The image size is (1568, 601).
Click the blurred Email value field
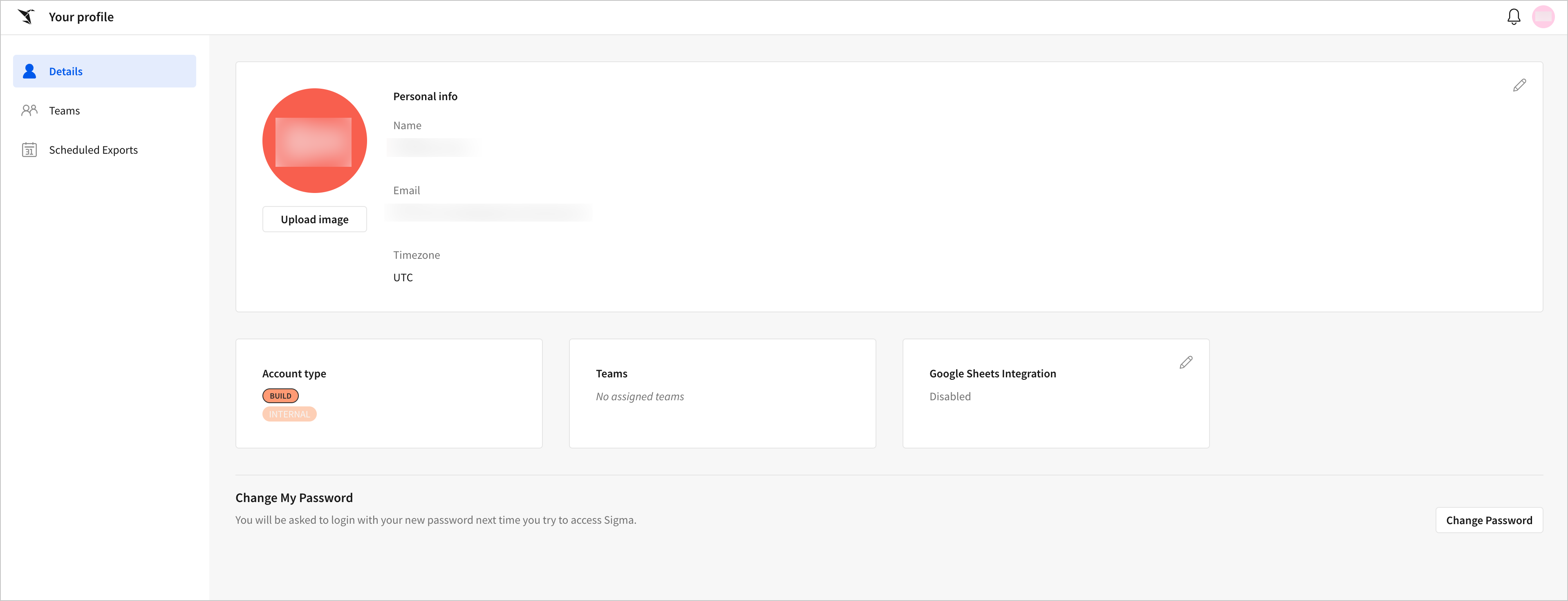coord(488,213)
